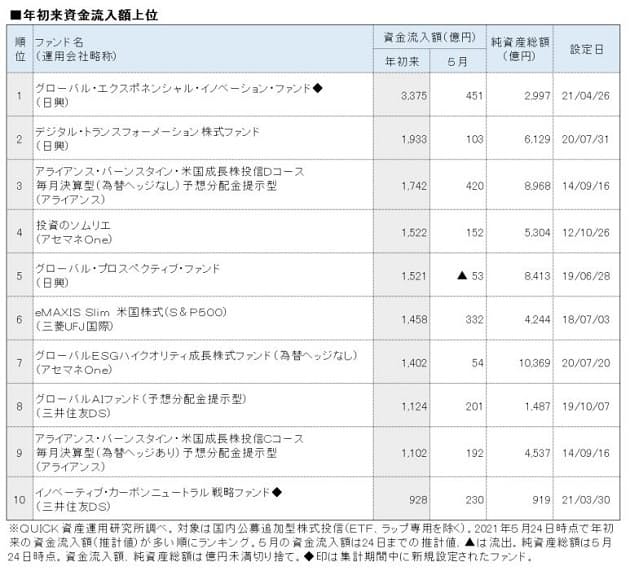Click net assets value 10,369
Screen dimensions: 630x584
tap(534, 363)
